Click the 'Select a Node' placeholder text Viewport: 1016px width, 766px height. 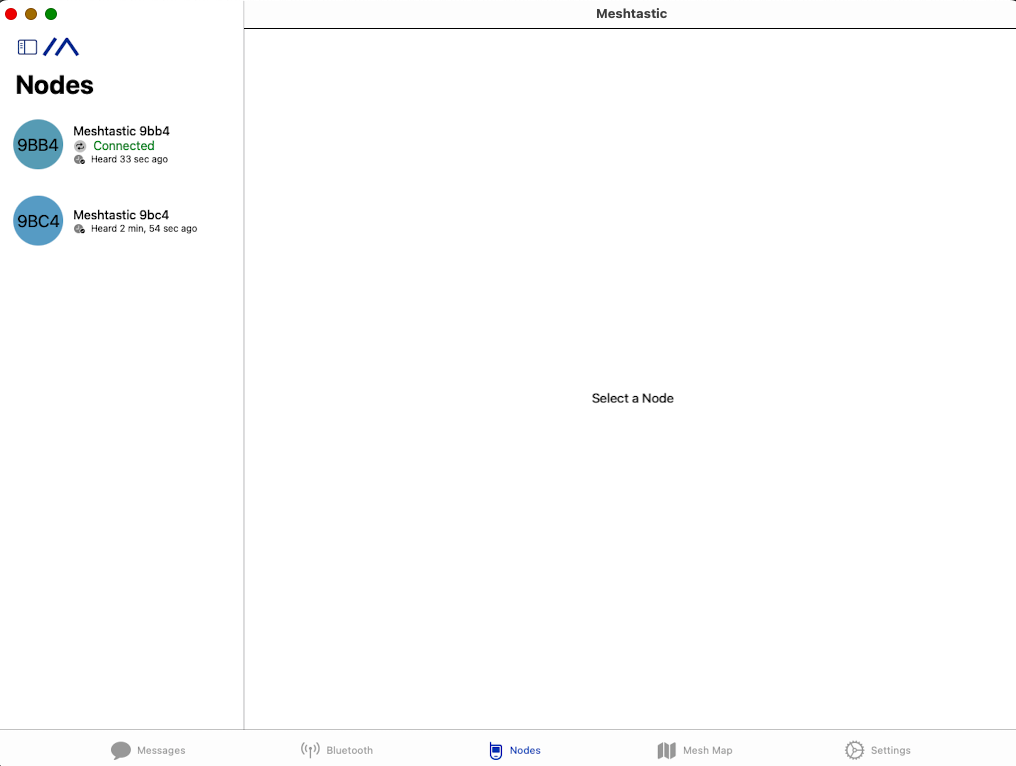[632, 399]
